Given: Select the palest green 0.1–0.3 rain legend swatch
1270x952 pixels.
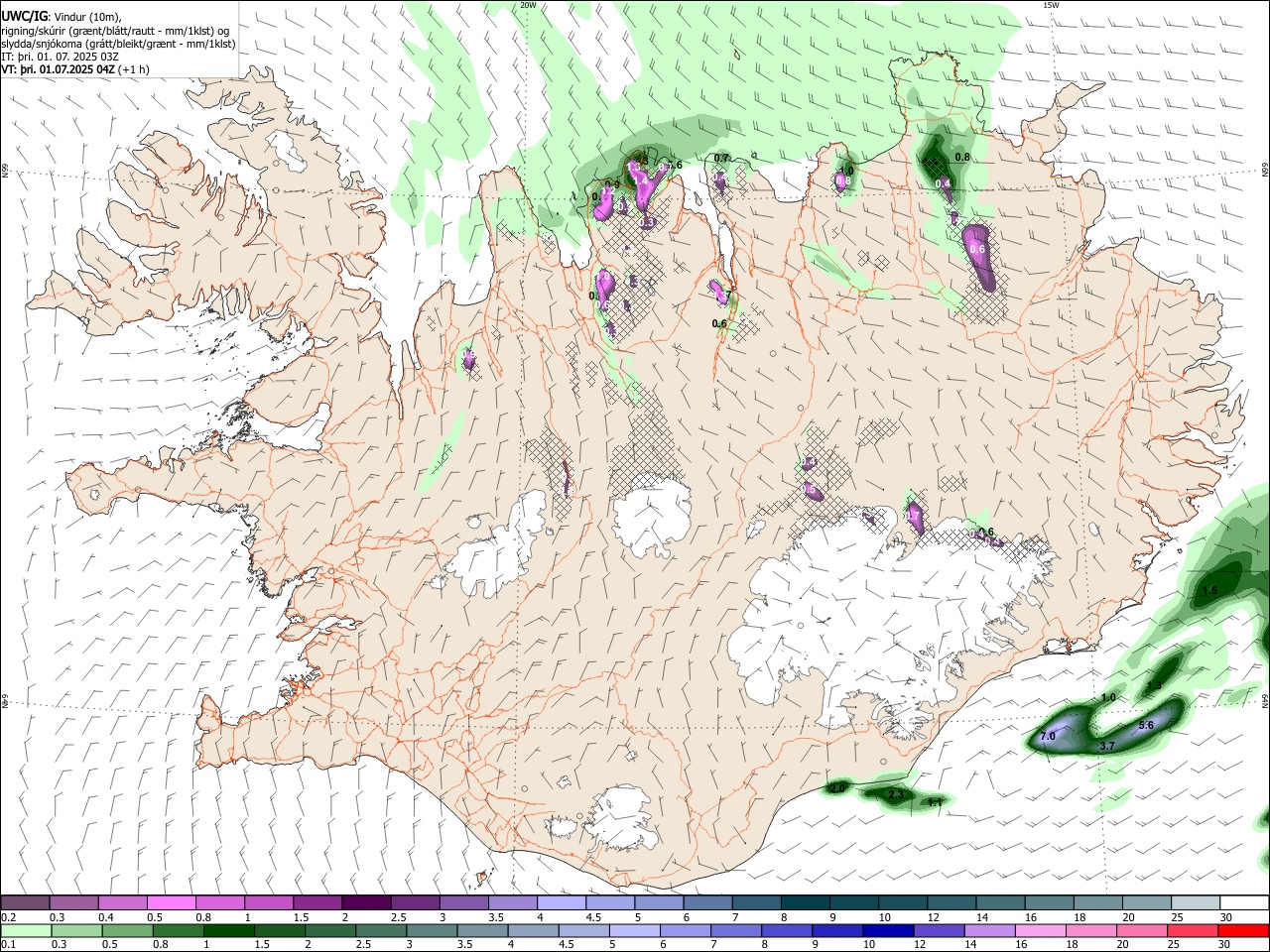Looking at the screenshot, I should tap(25, 930).
